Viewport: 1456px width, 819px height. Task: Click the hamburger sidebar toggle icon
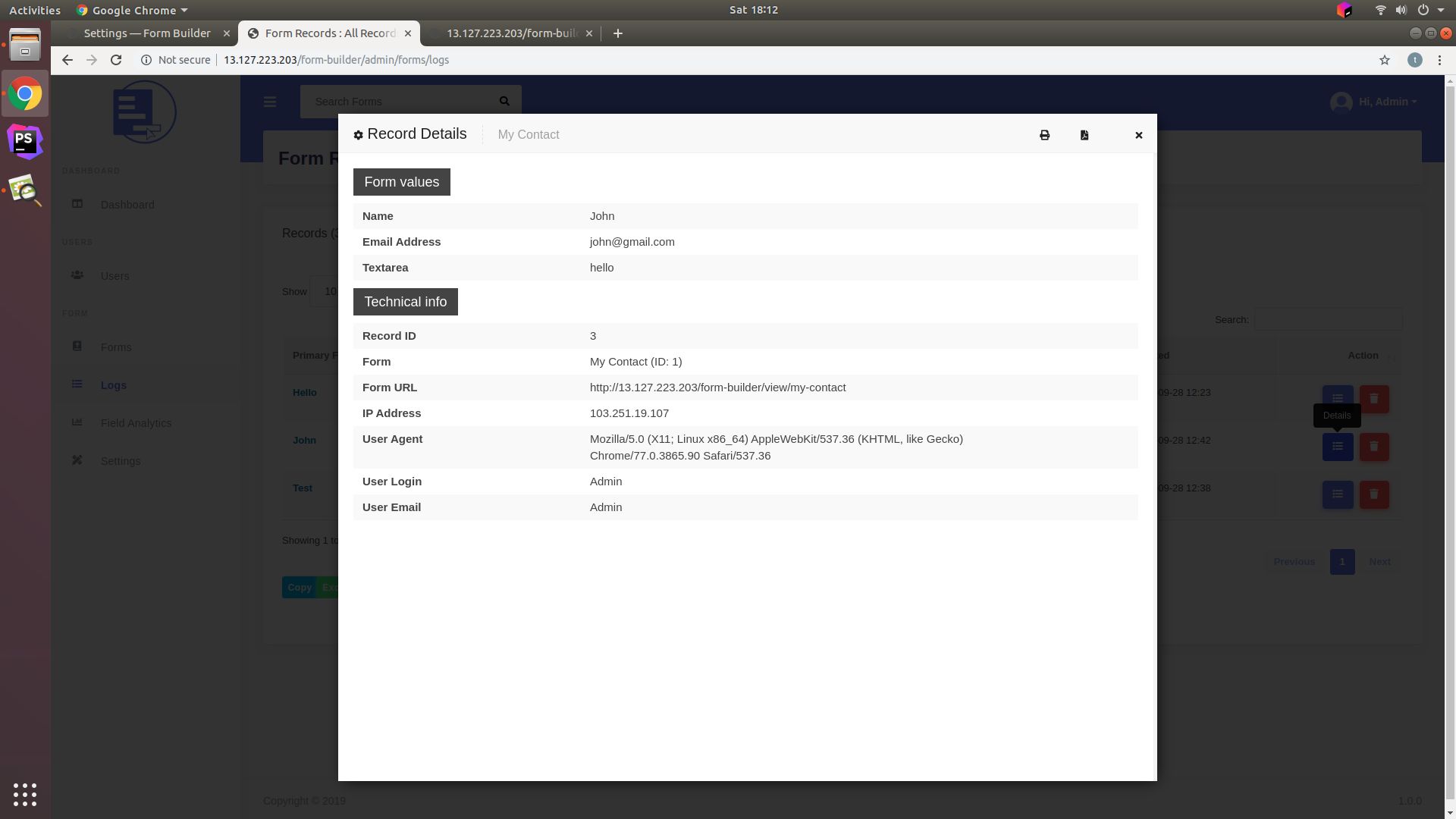pyautogui.click(x=270, y=102)
